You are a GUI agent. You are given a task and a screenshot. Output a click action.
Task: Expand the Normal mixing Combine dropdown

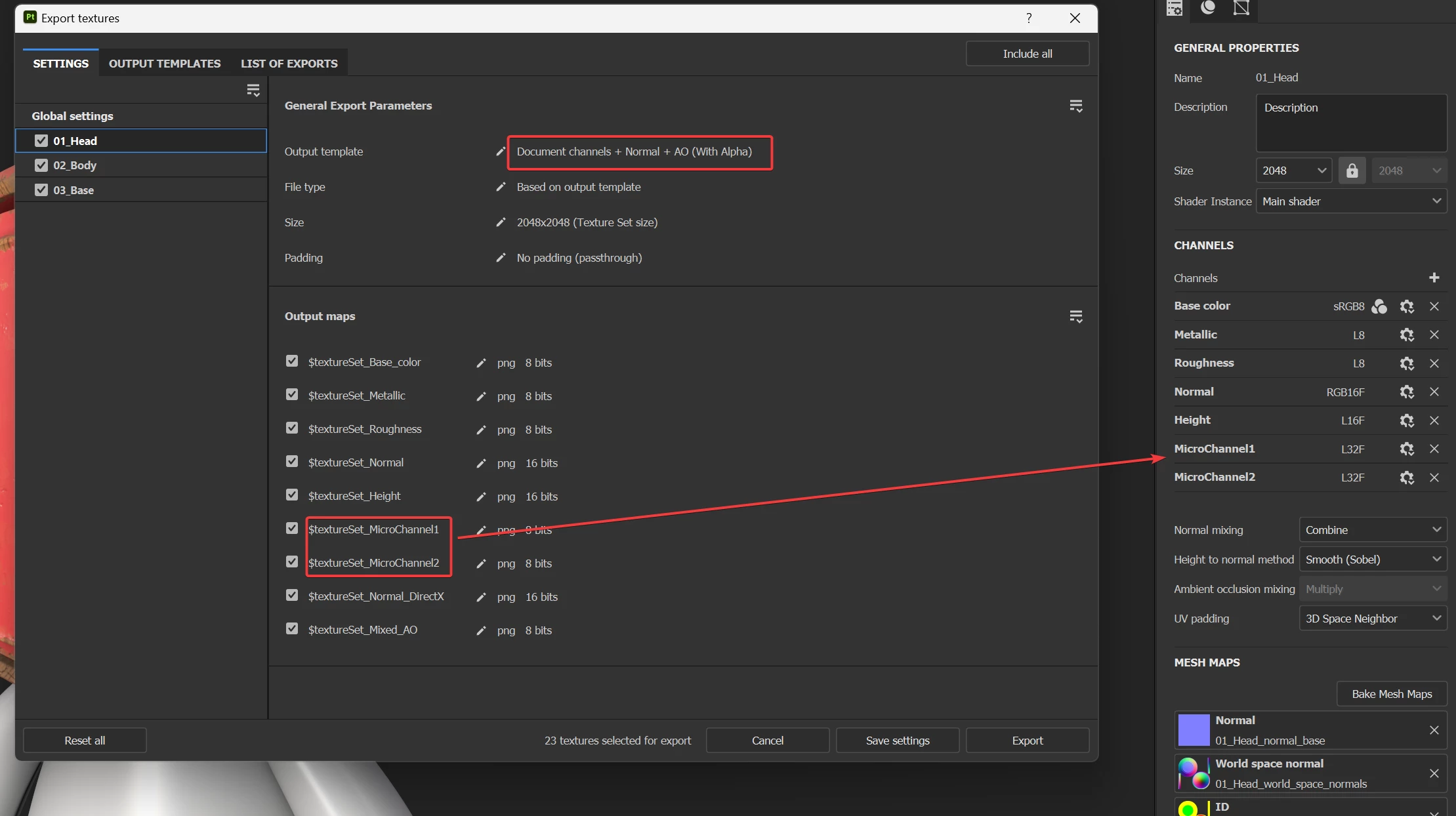(x=1372, y=530)
